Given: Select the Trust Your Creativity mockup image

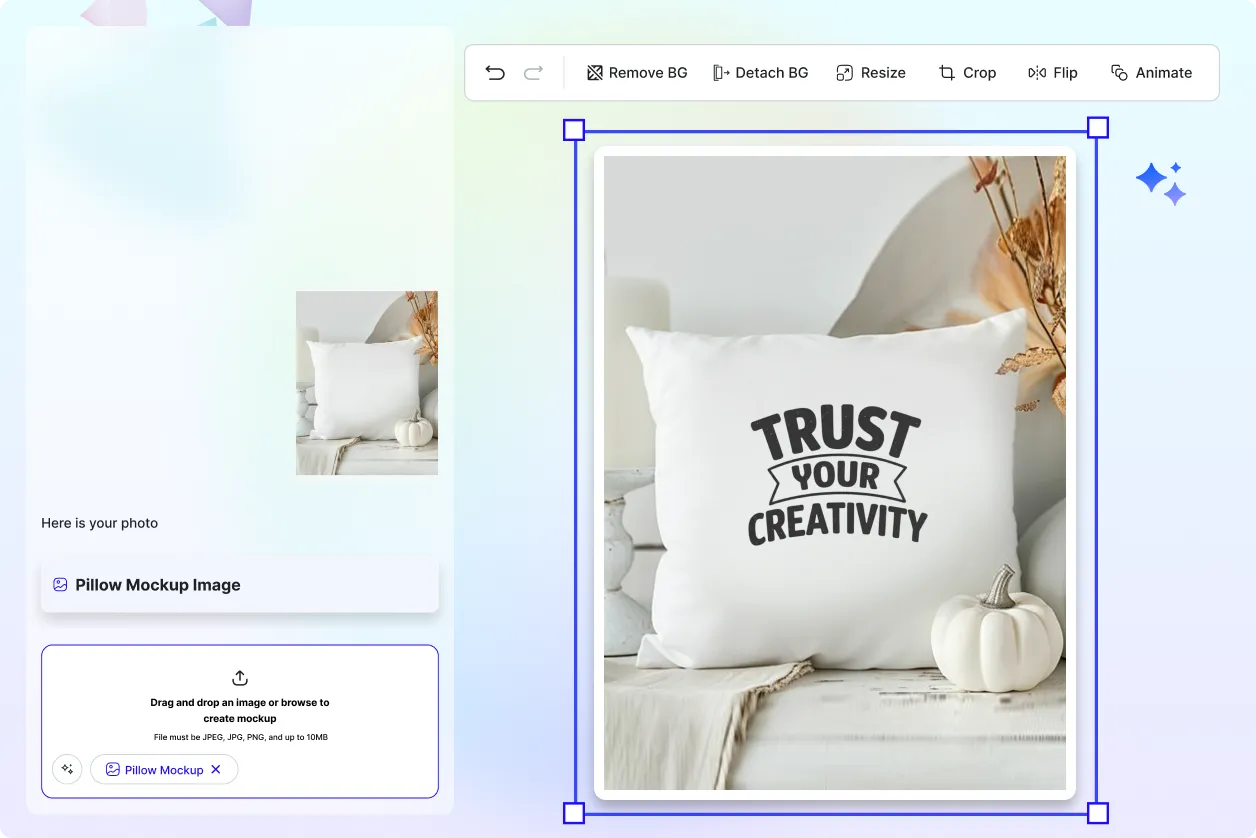Looking at the screenshot, I should [x=836, y=470].
